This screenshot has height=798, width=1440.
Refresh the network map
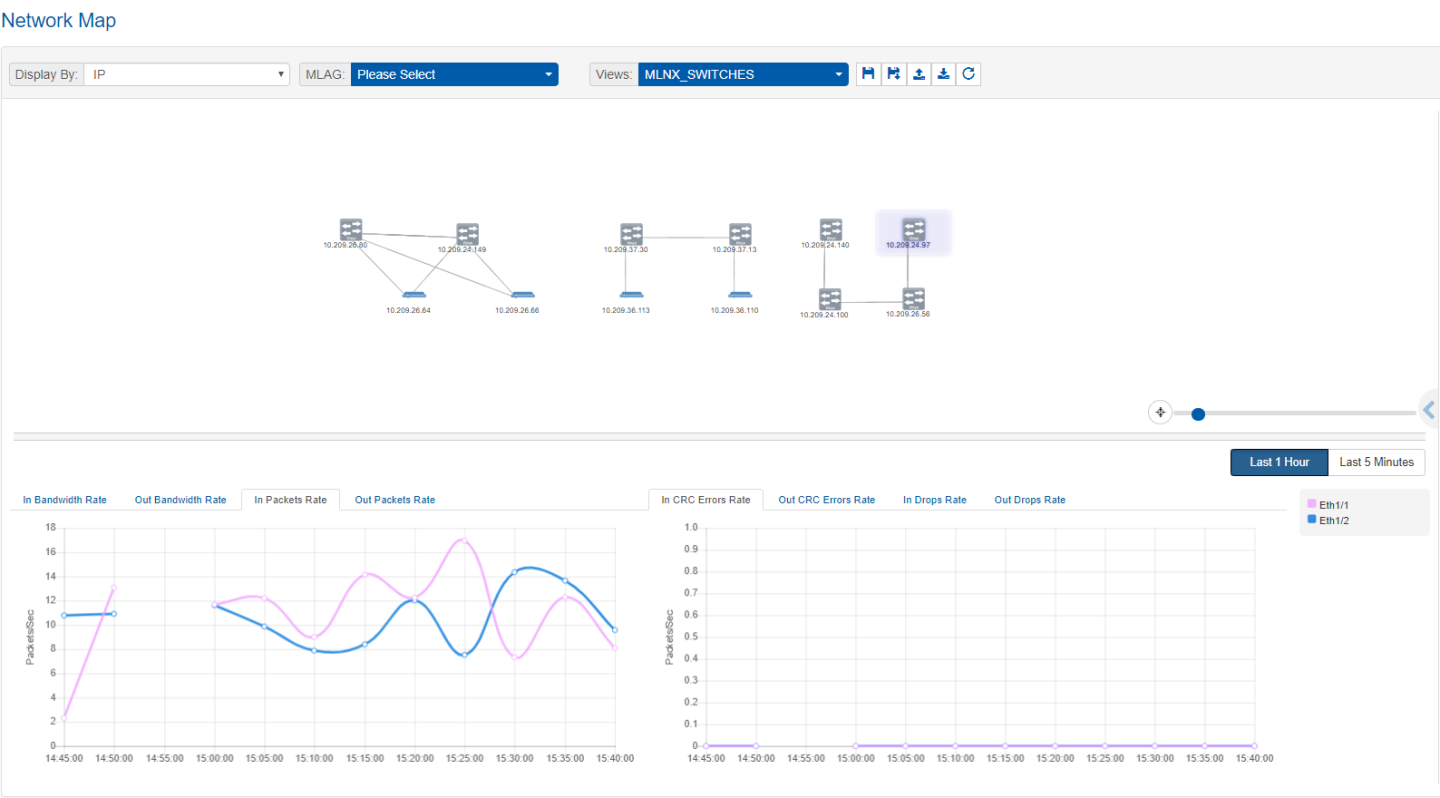pyautogui.click(x=968, y=74)
